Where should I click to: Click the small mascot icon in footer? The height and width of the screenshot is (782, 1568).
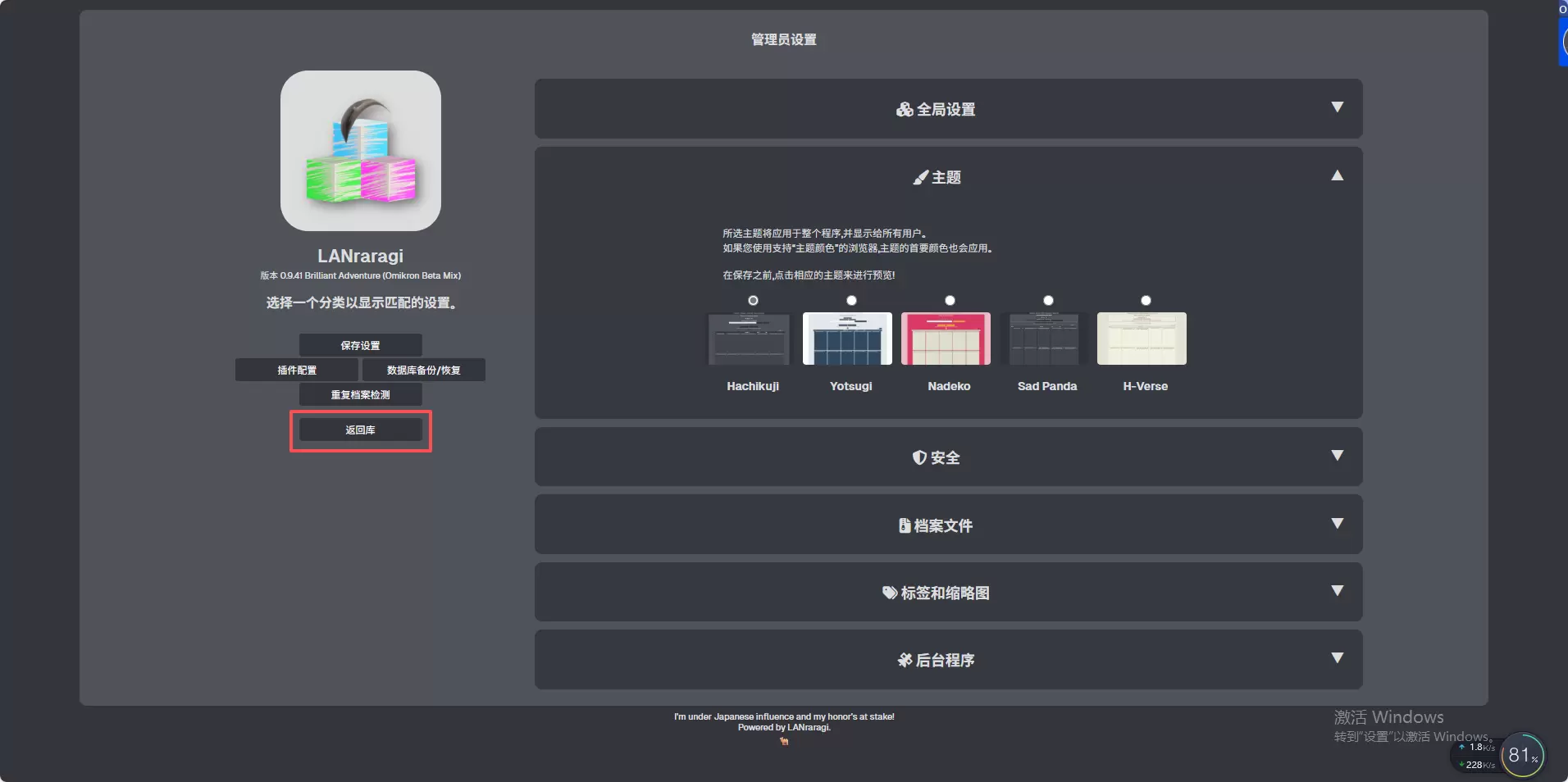tap(784, 741)
